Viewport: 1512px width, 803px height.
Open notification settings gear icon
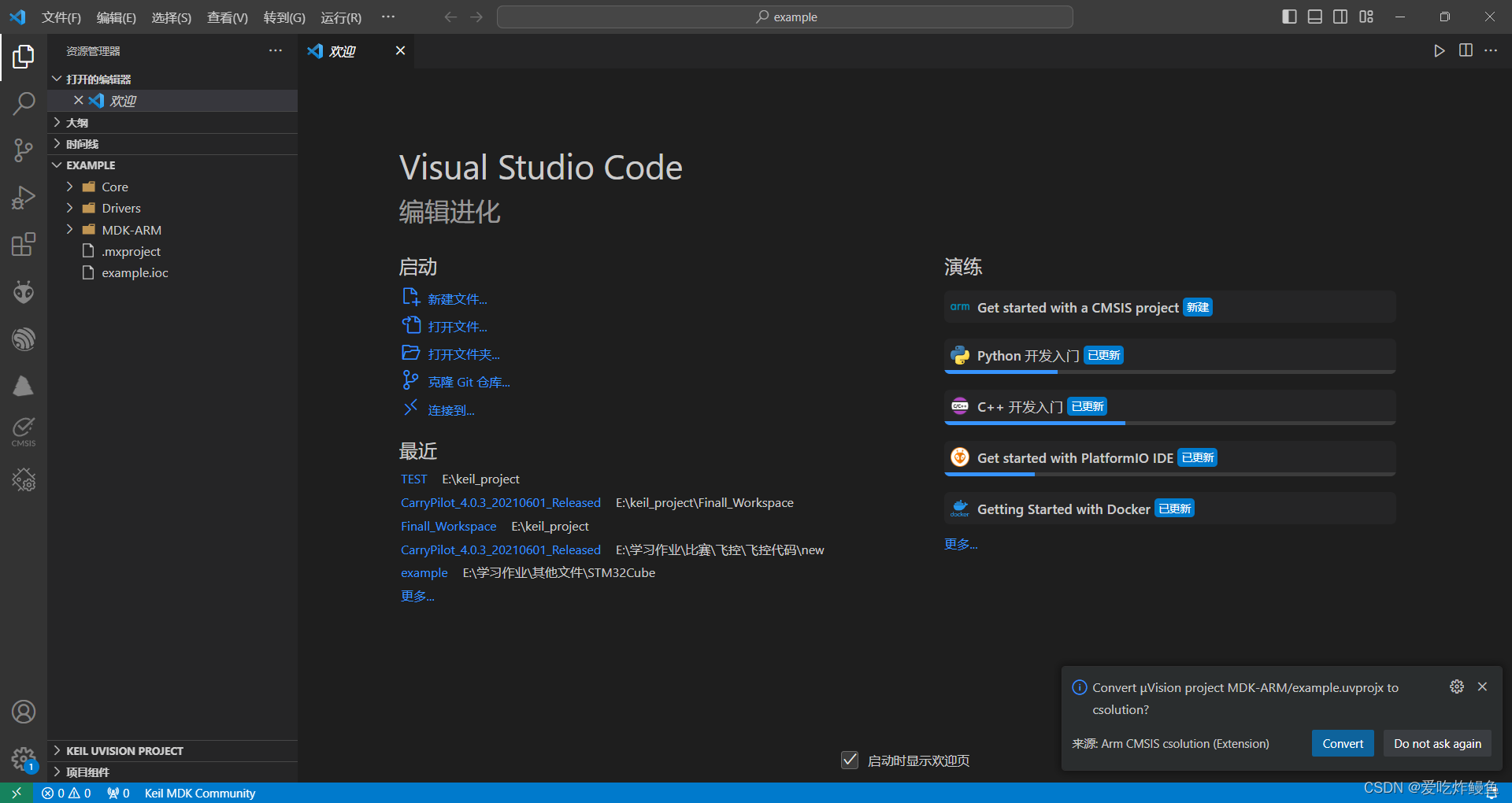tap(1457, 686)
